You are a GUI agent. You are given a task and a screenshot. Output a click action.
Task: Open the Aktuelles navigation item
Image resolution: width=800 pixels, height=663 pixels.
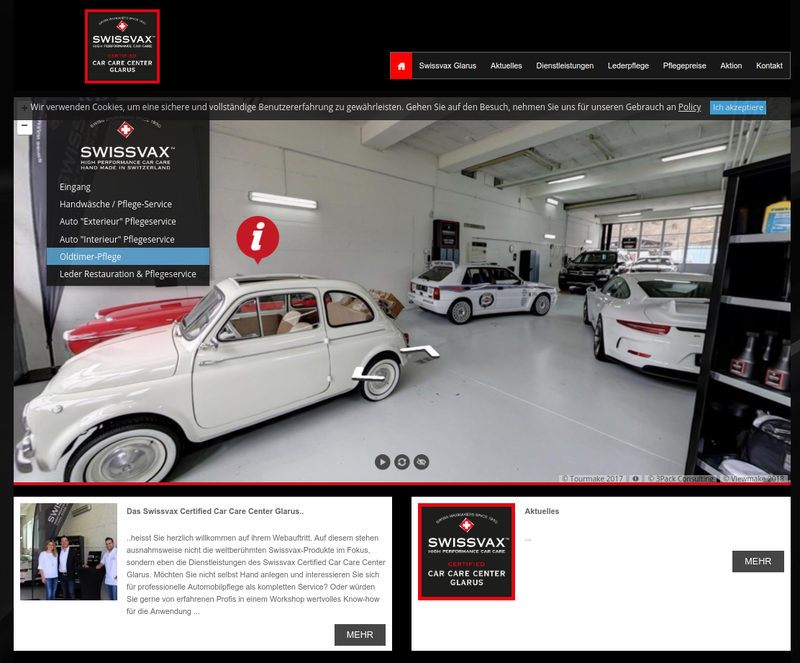point(506,66)
